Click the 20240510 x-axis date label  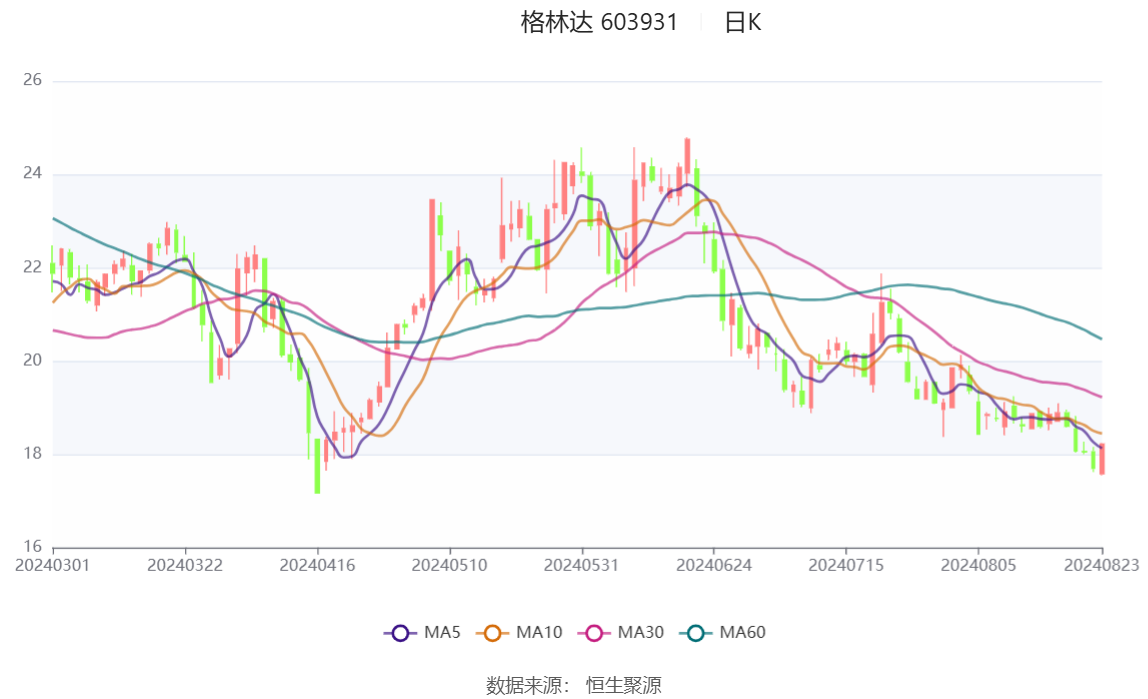(450, 565)
